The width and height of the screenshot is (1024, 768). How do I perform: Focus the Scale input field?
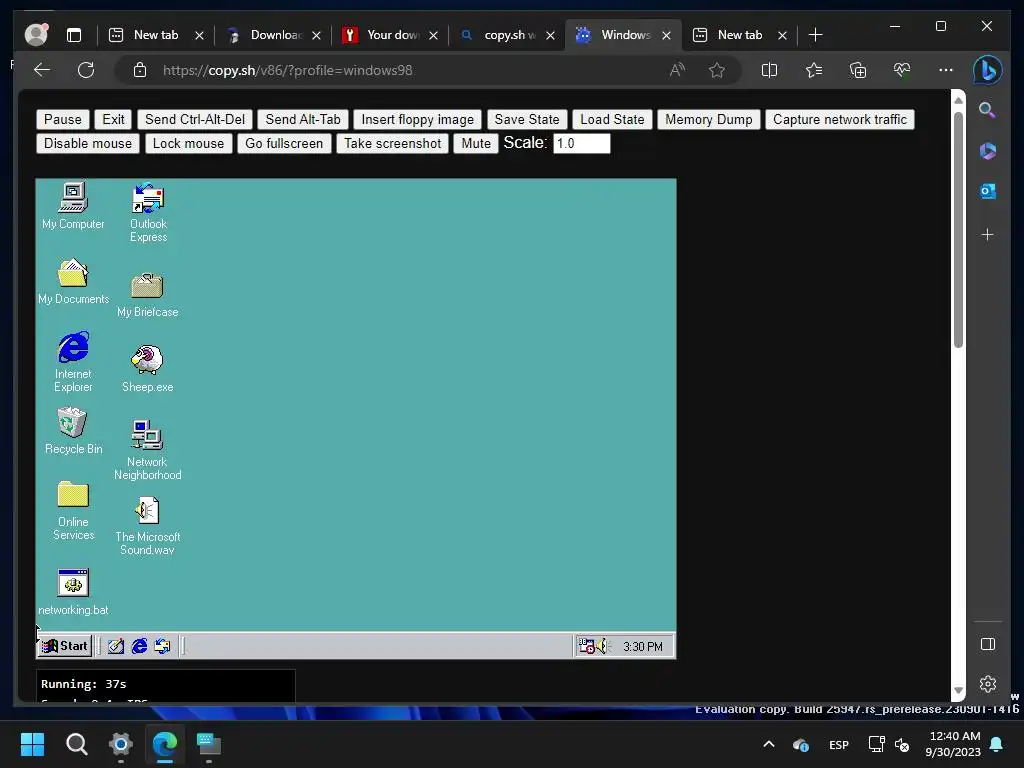click(x=581, y=144)
